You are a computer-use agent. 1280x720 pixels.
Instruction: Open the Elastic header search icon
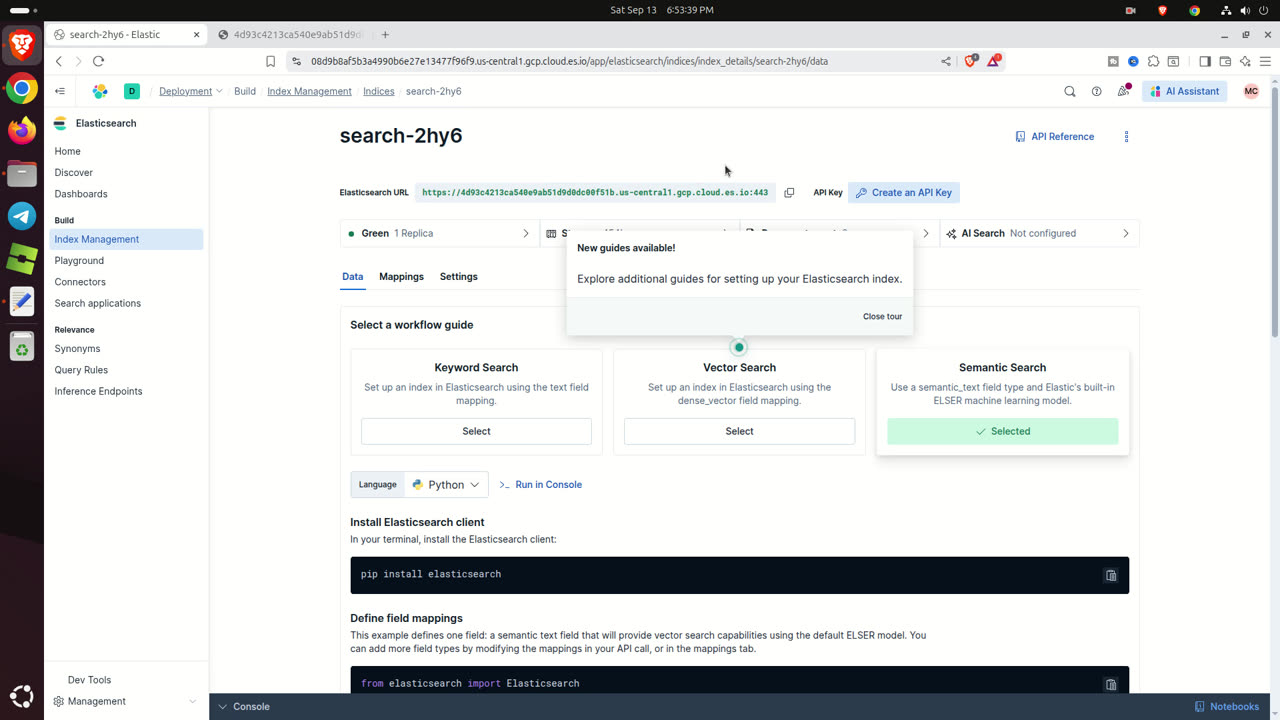coord(1070,91)
